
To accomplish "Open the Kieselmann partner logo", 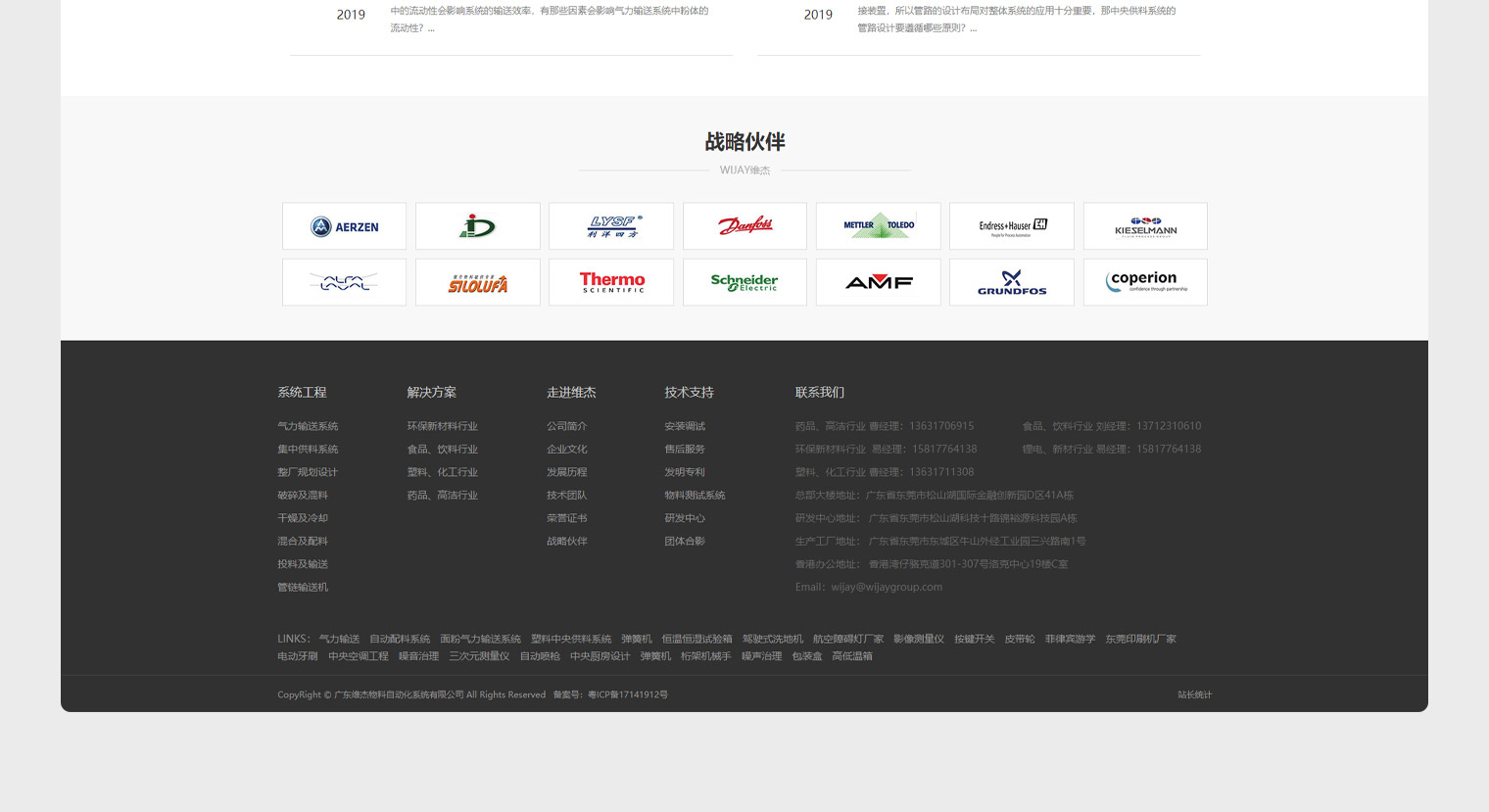I will 1145,226.
